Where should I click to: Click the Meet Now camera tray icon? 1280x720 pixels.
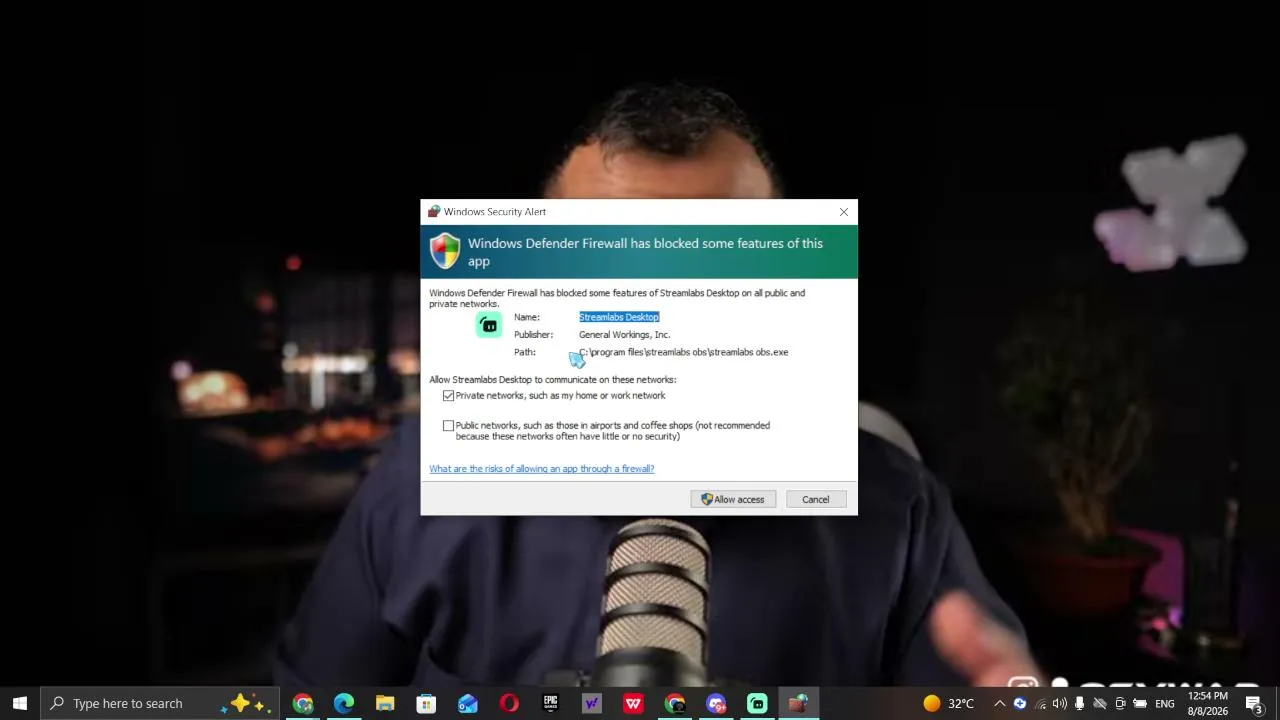[1120, 703]
